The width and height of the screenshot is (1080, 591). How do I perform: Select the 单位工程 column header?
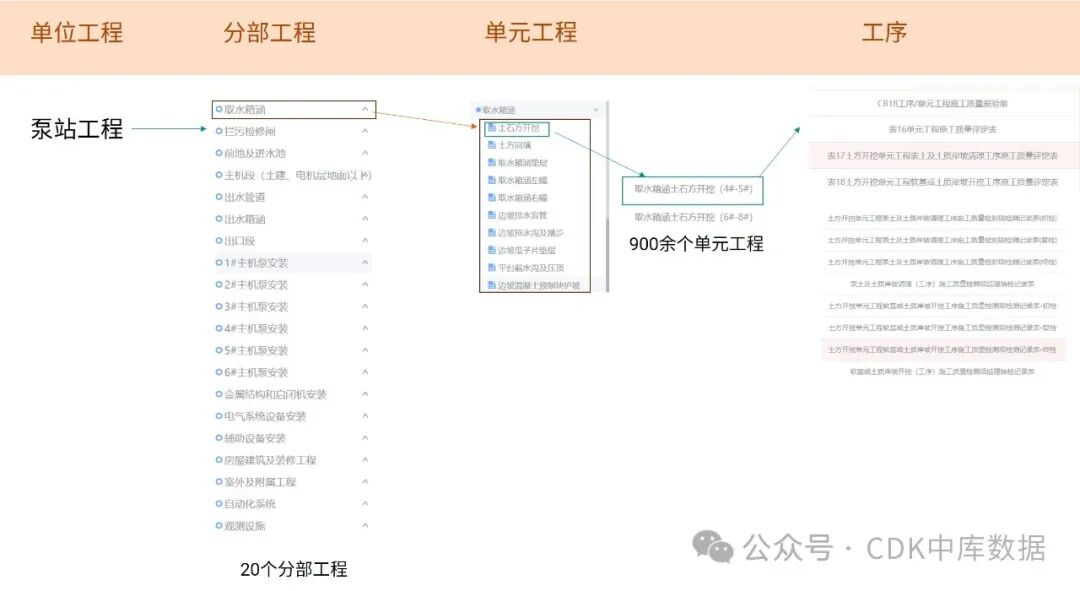pos(76,33)
